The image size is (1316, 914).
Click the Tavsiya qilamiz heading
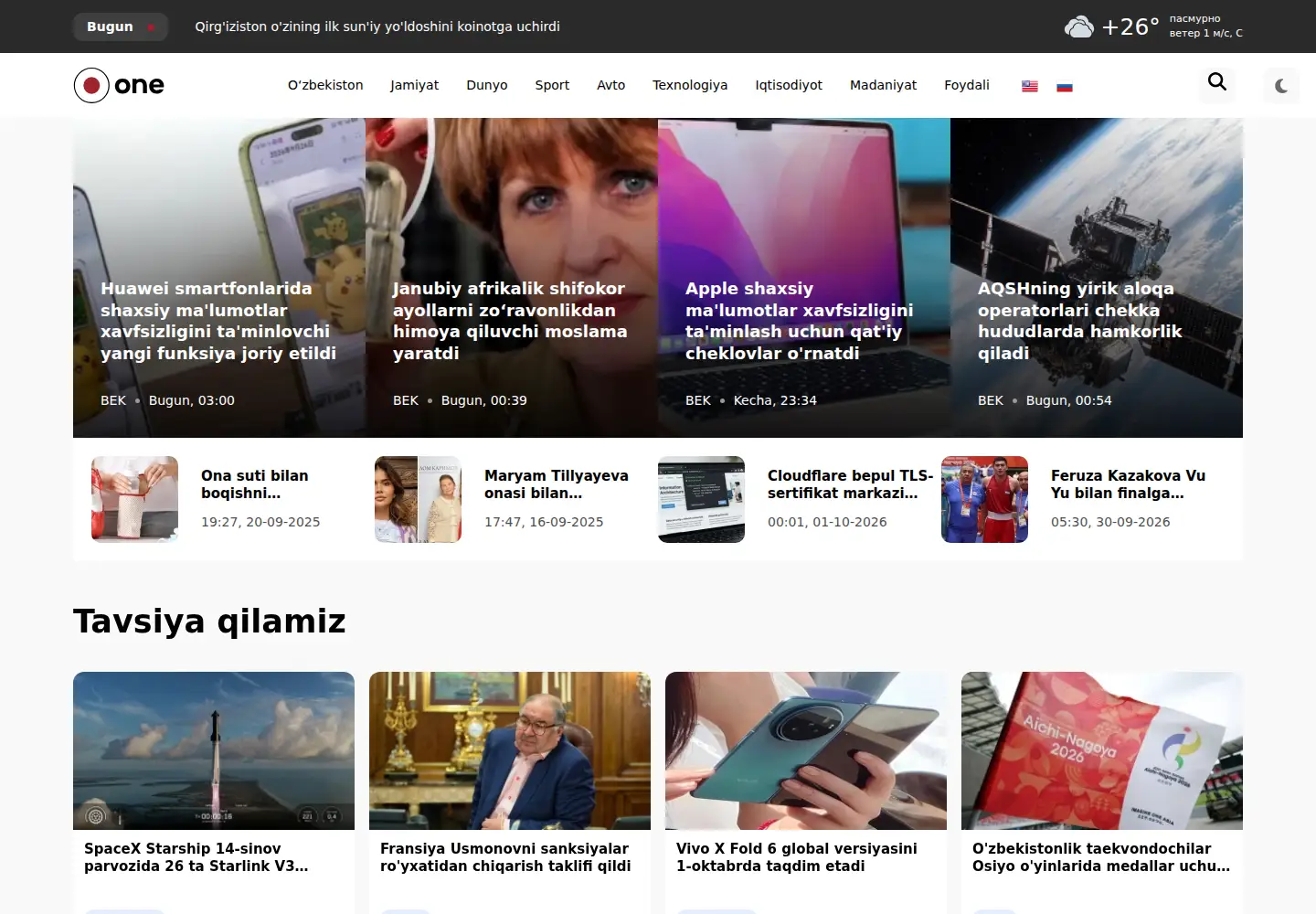(x=209, y=622)
